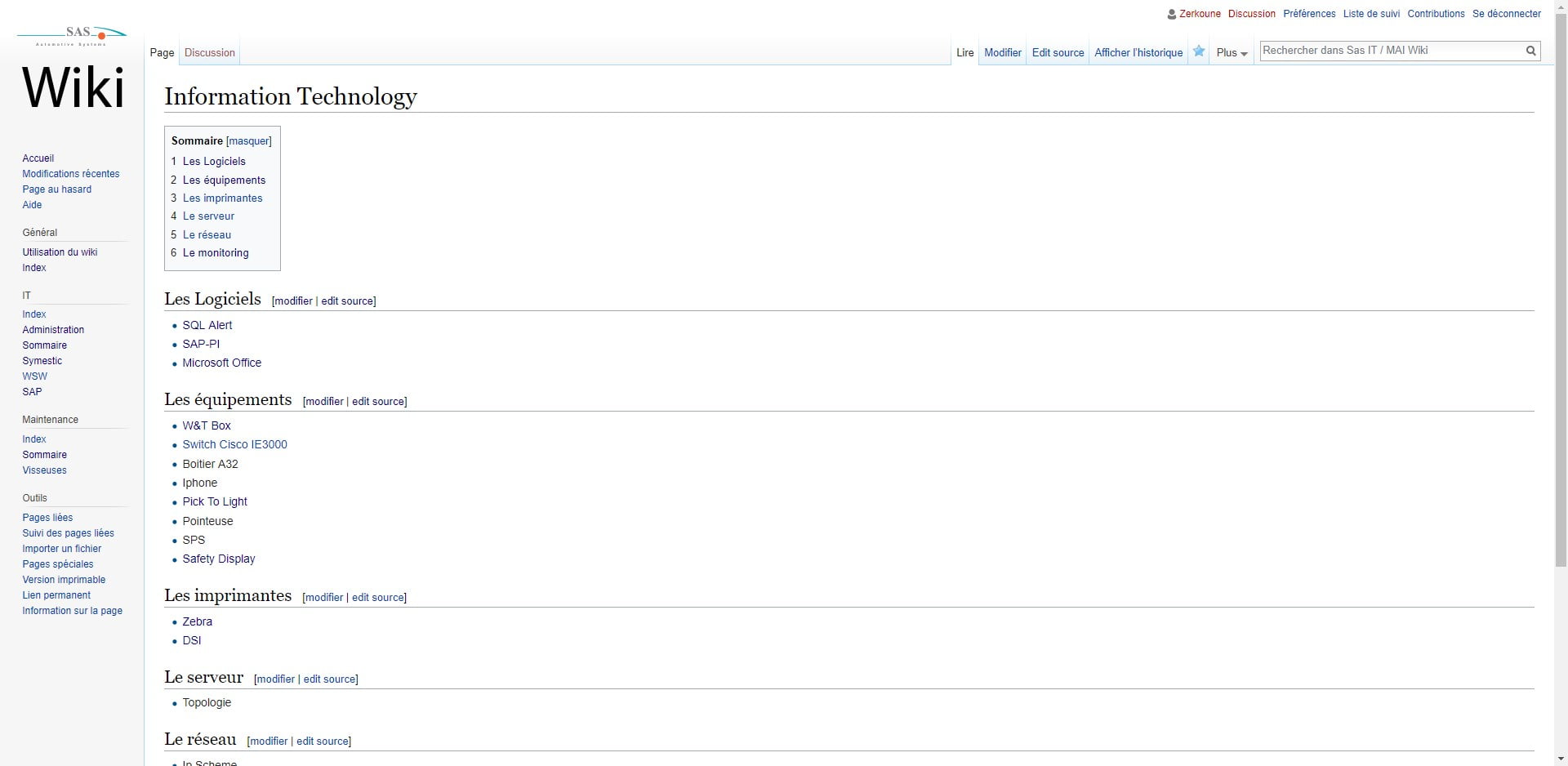
Task: Click the star watchlist icon
Action: tap(1198, 51)
